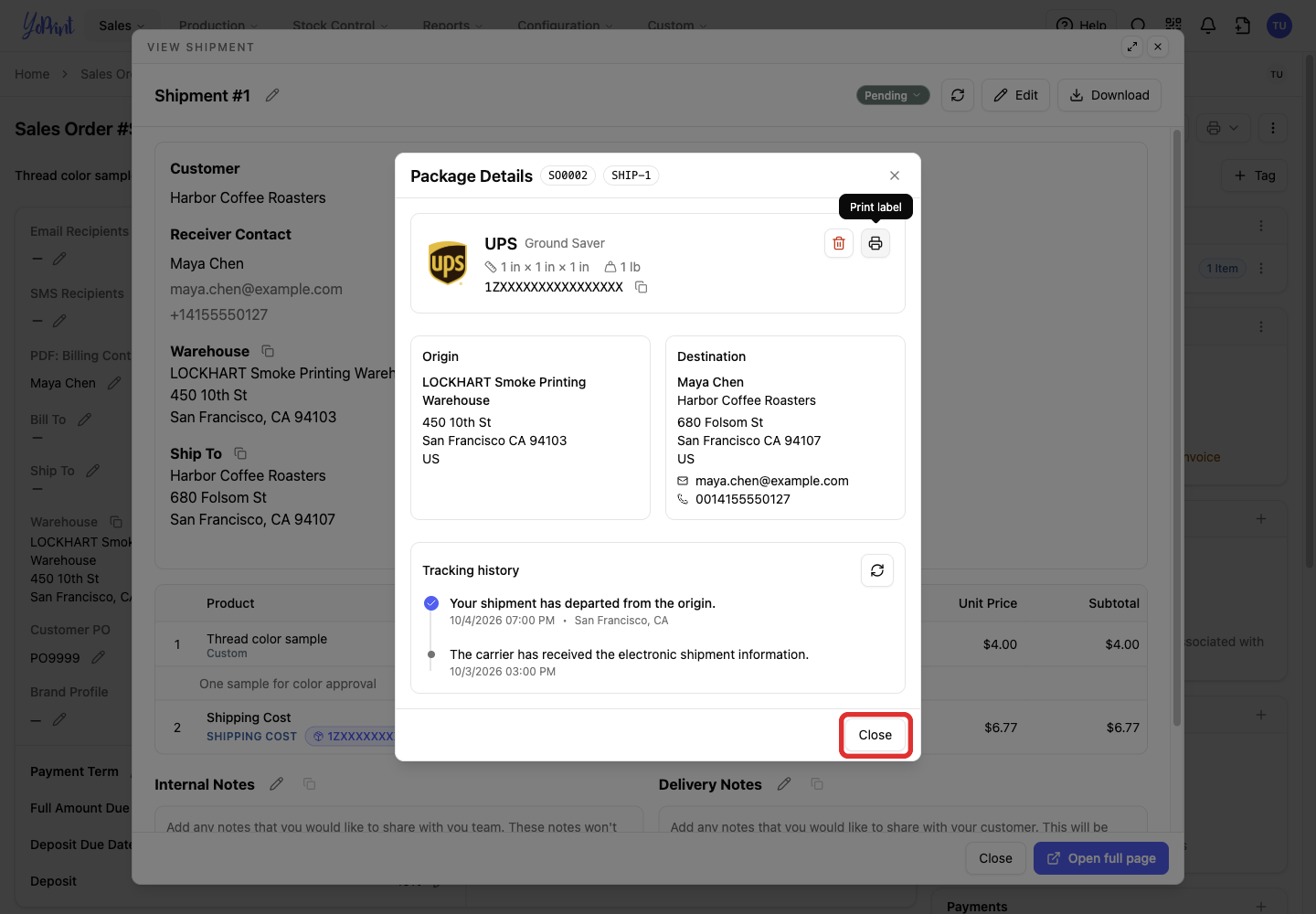Open the sales order print dropdown
The width and height of the screenshot is (1316, 914).
[1222, 128]
